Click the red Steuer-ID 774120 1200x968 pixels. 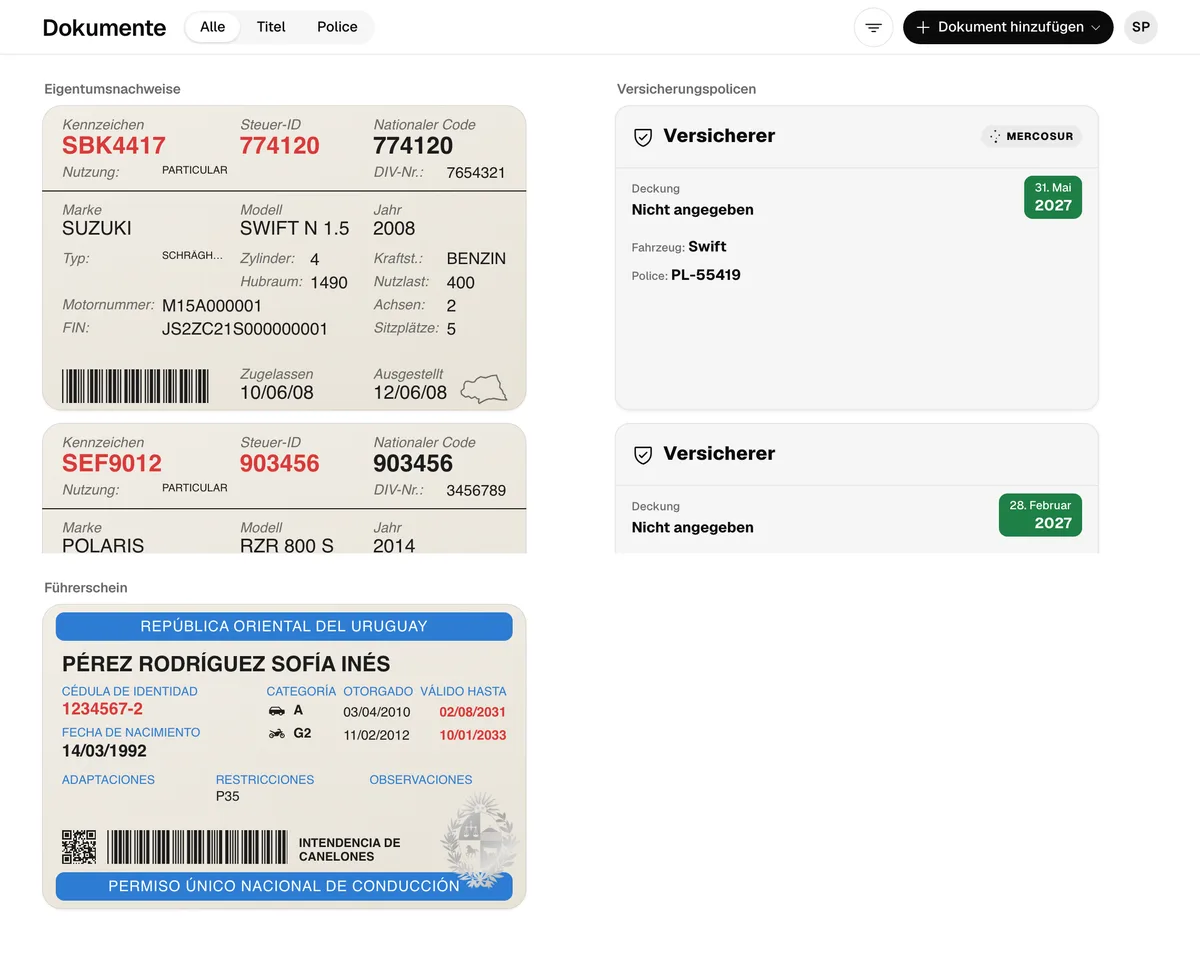coord(280,146)
